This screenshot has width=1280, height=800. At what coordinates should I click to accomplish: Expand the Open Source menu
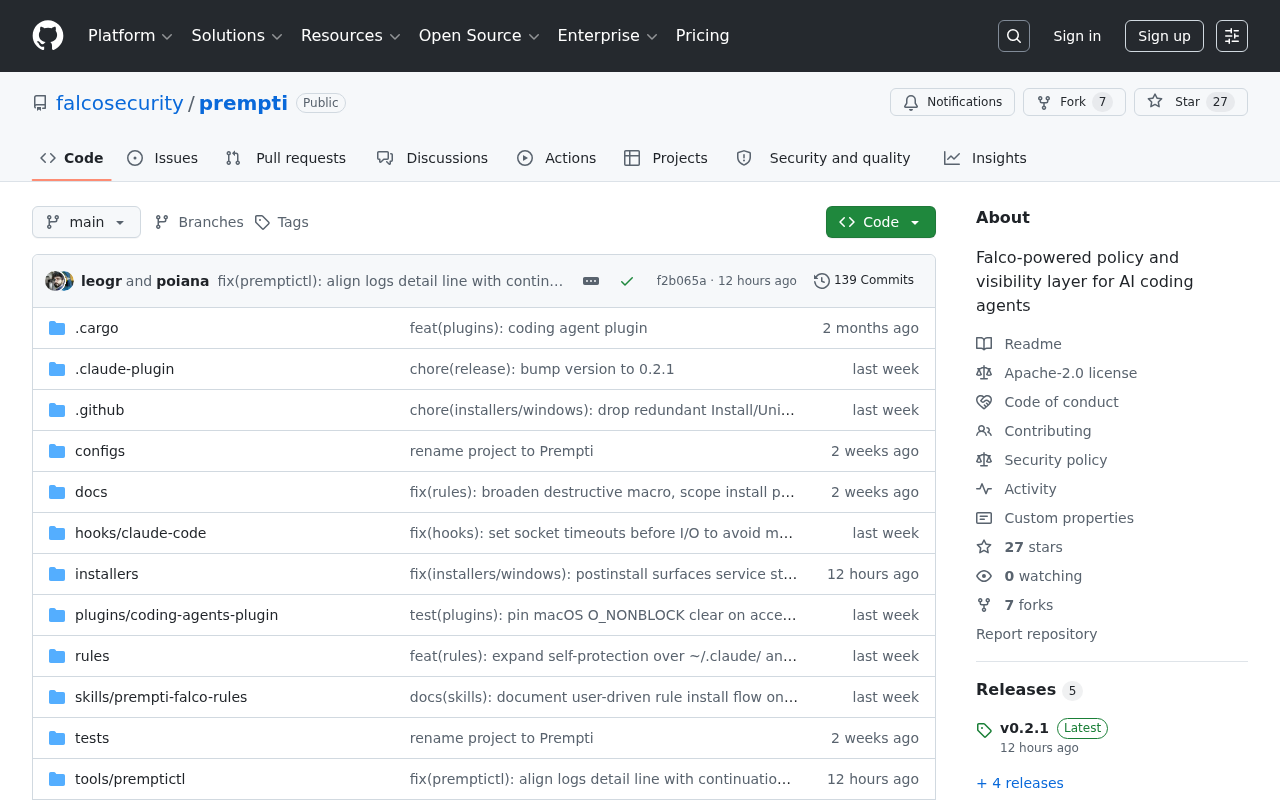point(479,36)
